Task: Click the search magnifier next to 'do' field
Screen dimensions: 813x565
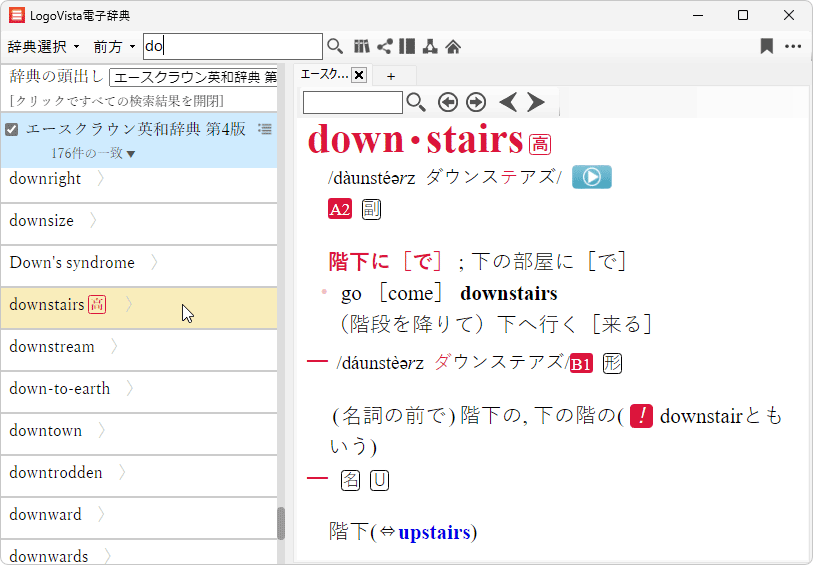Action: (x=335, y=46)
